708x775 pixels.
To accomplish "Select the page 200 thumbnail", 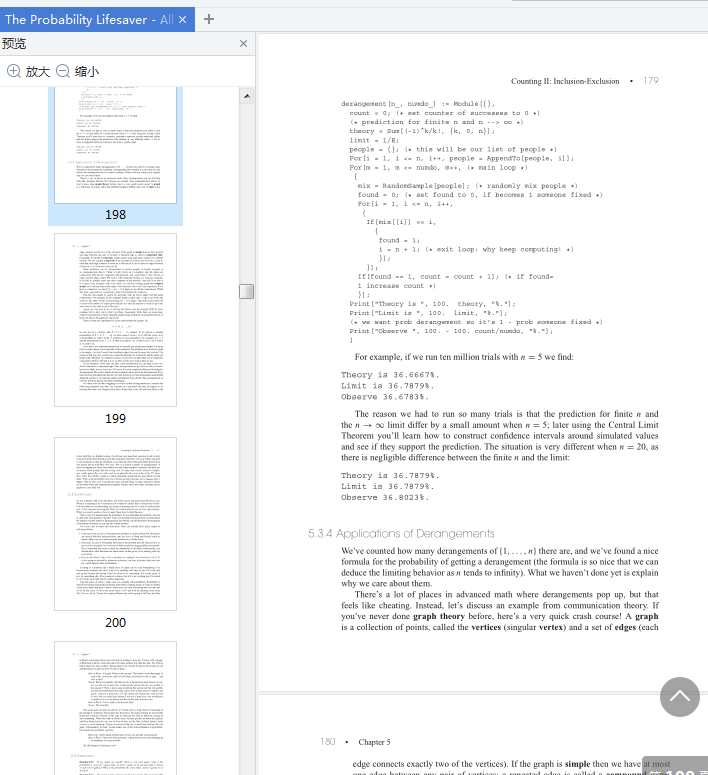I will point(115,524).
